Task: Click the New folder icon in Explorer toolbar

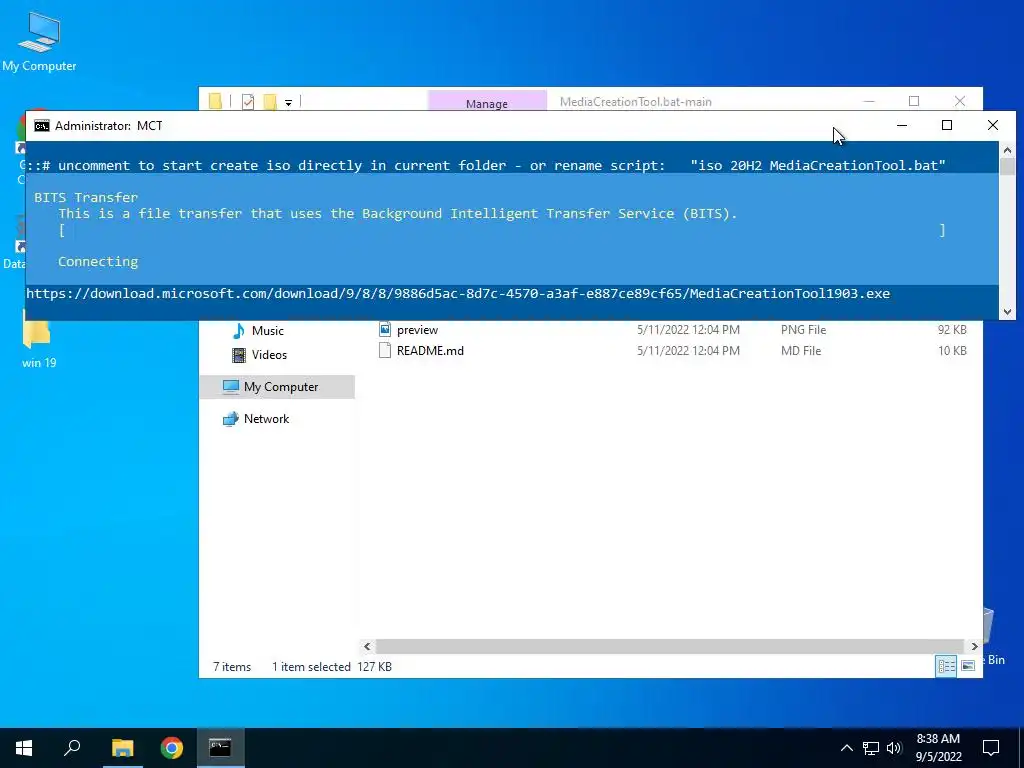Action: tap(270, 101)
